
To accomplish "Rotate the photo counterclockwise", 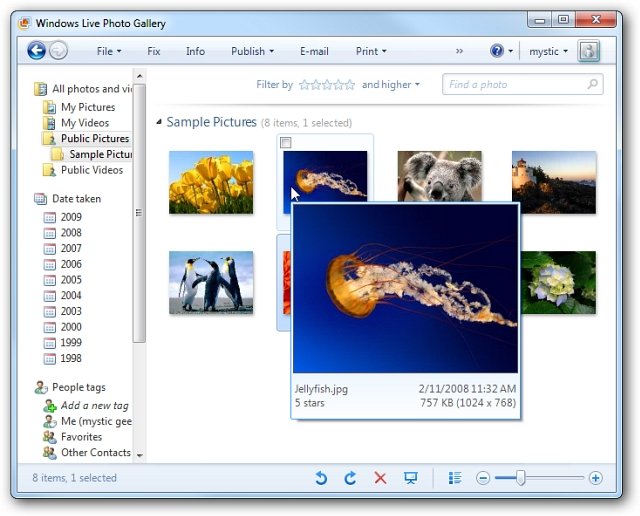I will [321, 478].
